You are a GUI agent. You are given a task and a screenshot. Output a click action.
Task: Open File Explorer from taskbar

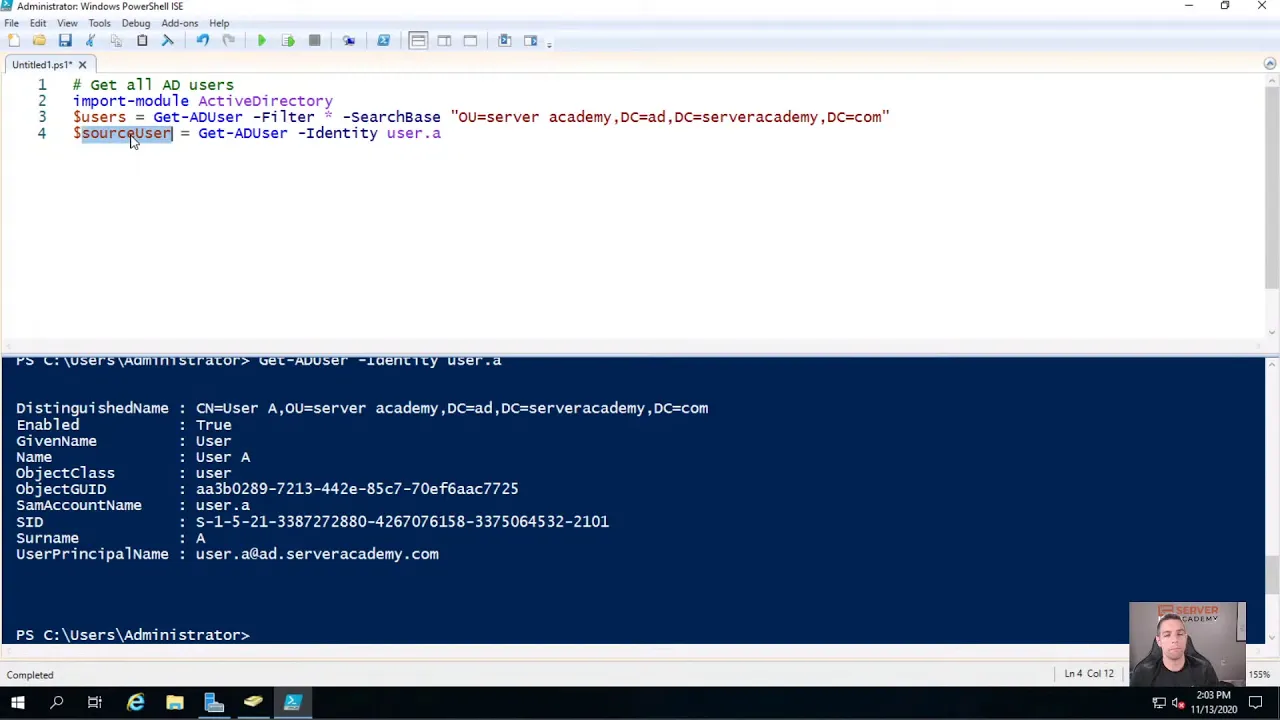pyautogui.click(x=175, y=703)
